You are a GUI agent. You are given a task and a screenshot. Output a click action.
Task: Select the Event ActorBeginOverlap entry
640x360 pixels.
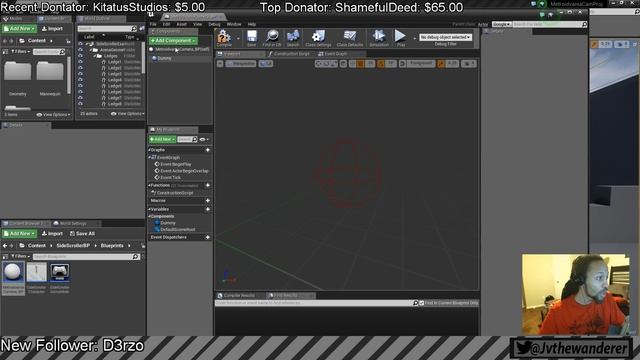click(181, 171)
